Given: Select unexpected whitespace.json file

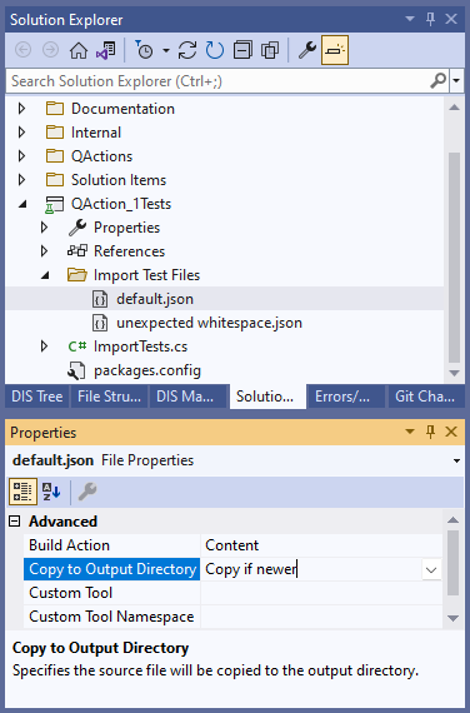Looking at the screenshot, I should [x=209, y=323].
